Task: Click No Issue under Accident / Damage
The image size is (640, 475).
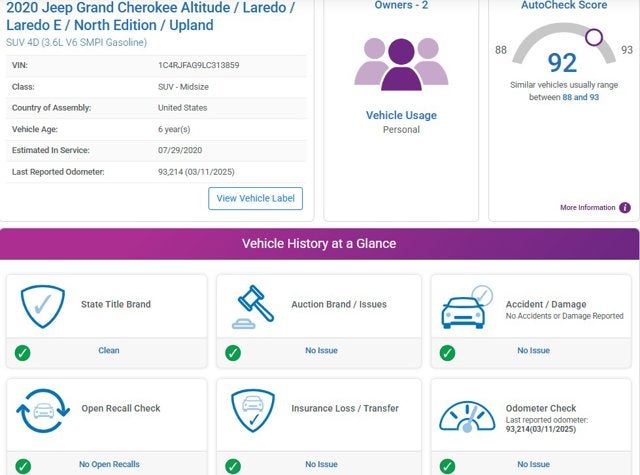Action: coord(533,350)
